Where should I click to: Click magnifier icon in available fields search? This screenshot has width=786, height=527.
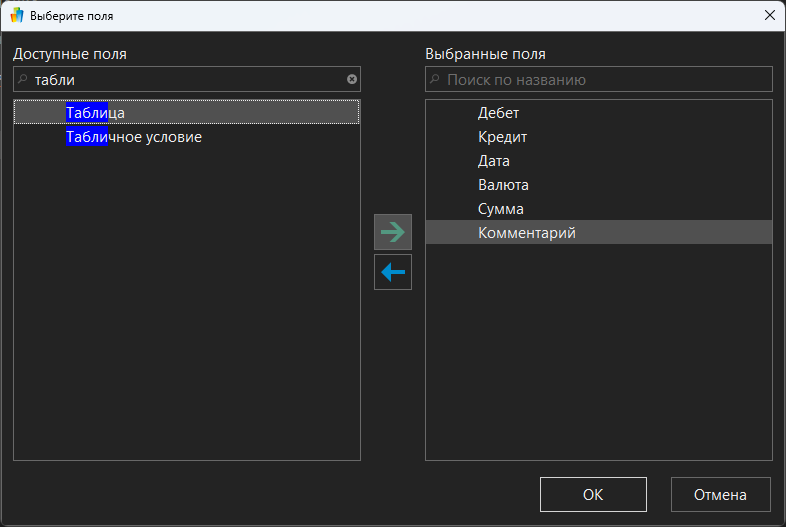click(x=22, y=79)
